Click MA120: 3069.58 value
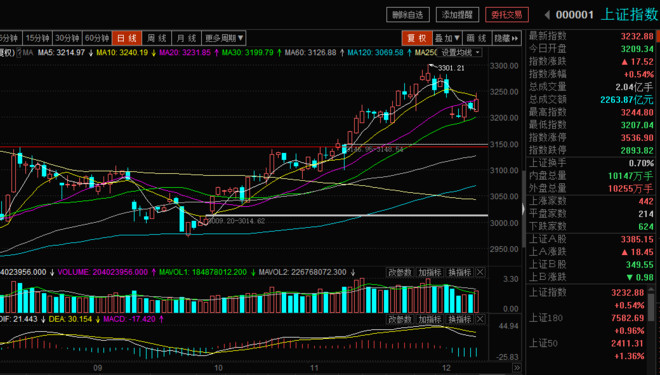660x375 pixels. [x=375, y=53]
